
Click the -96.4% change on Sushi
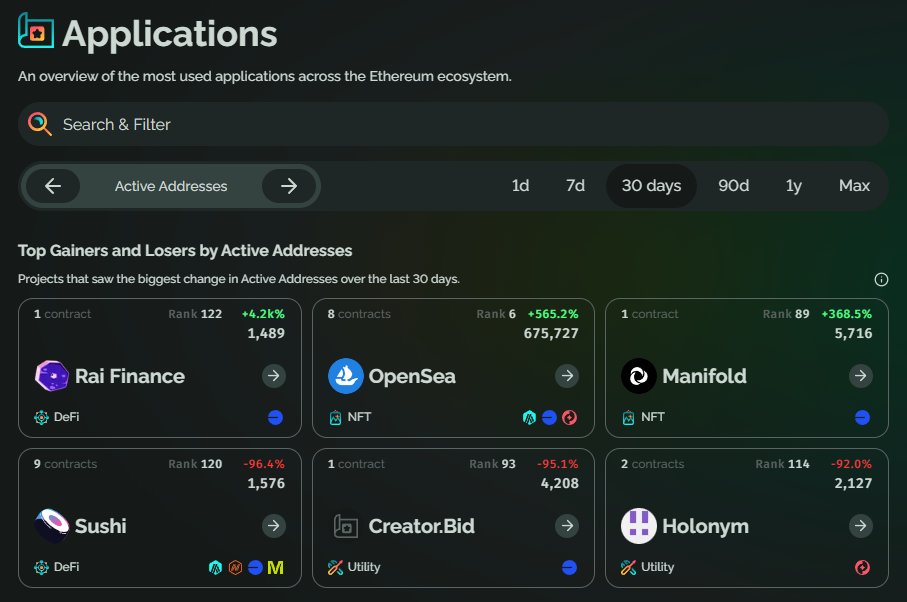pyautogui.click(x=264, y=464)
